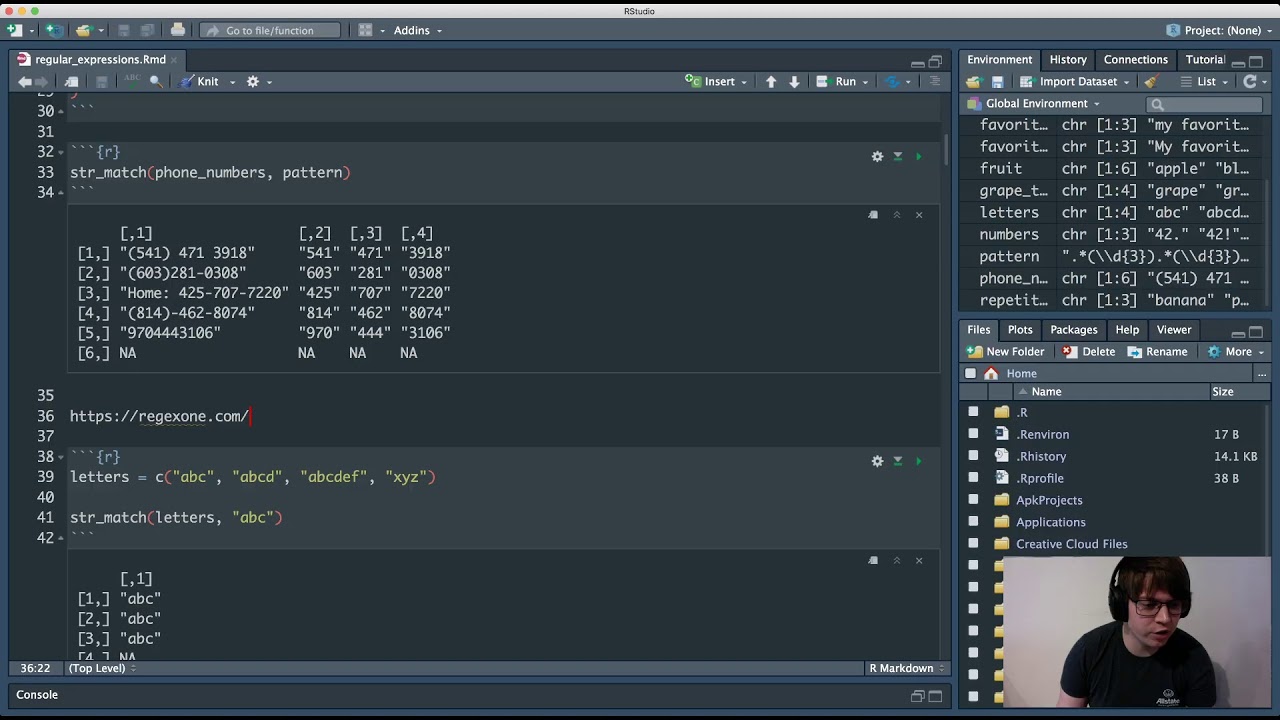Check the .Rhistory file checkbox
This screenshot has width=1280, height=720.
[973, 456]
